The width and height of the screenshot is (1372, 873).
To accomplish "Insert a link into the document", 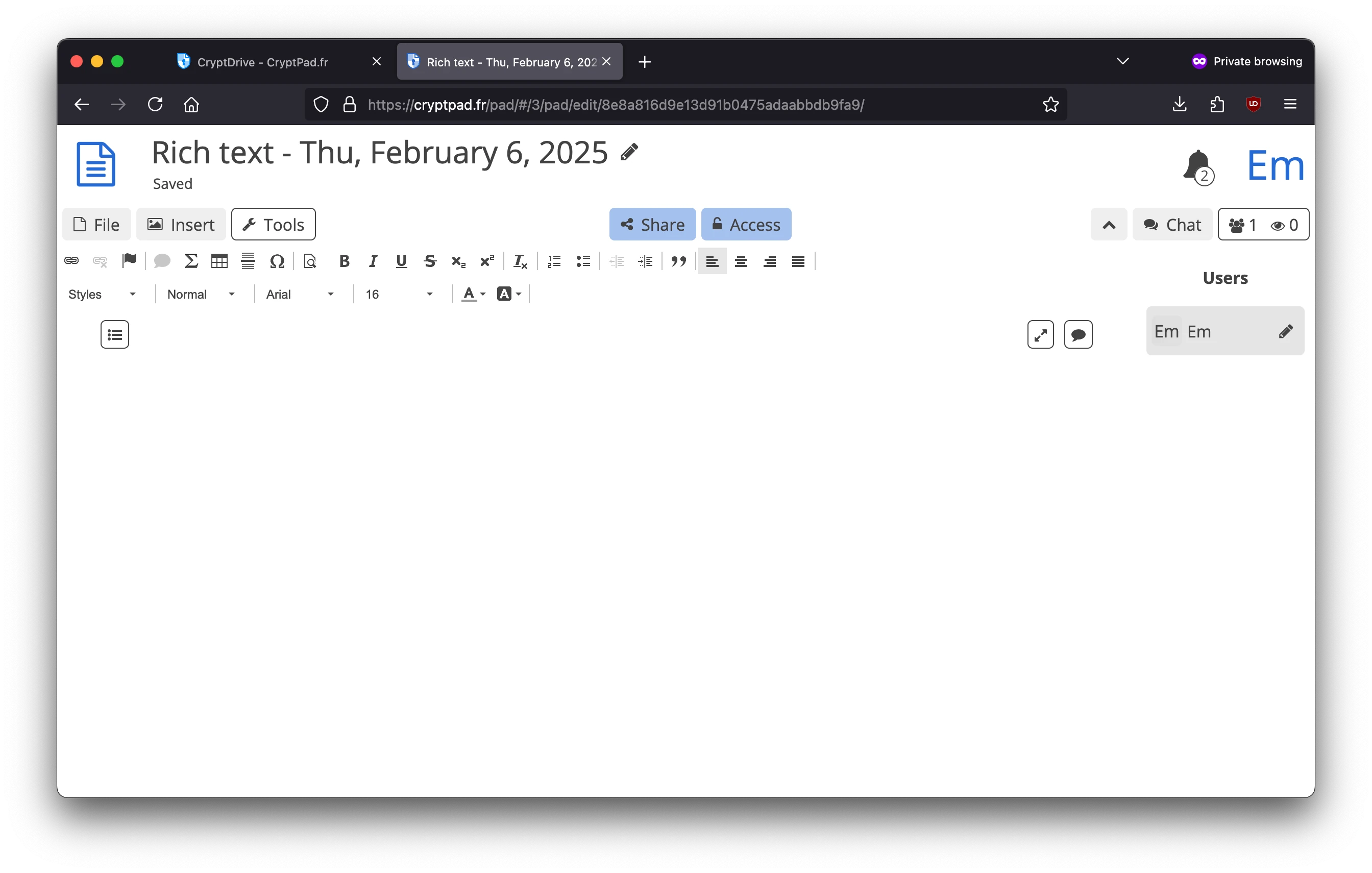I will [71, 261].
